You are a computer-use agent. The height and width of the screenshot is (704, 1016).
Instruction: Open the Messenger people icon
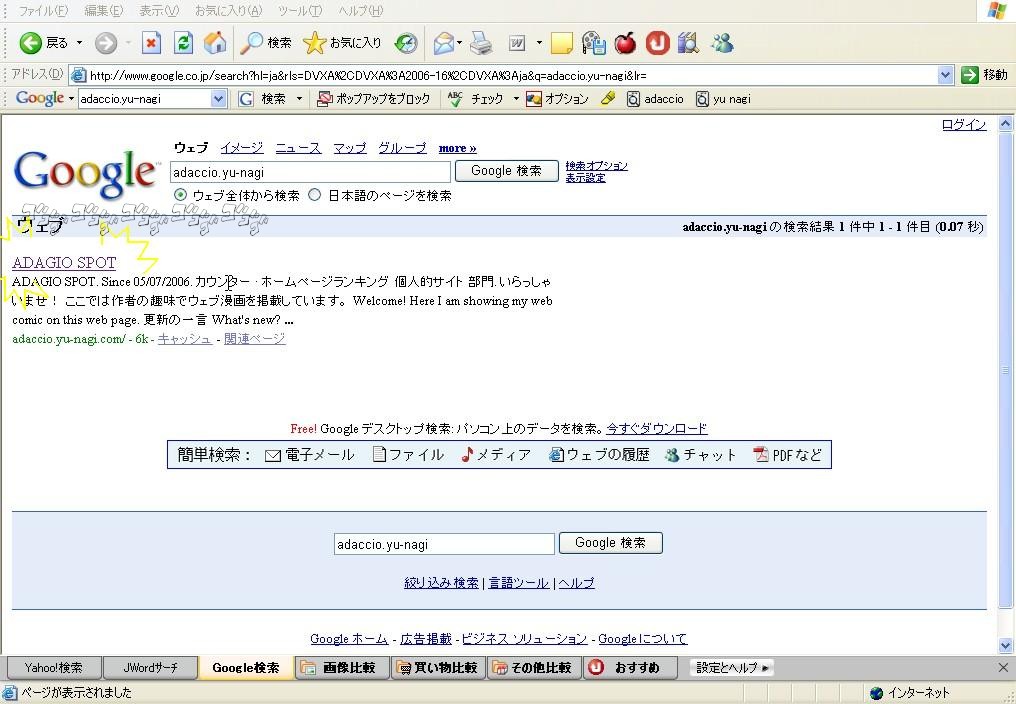722,43
